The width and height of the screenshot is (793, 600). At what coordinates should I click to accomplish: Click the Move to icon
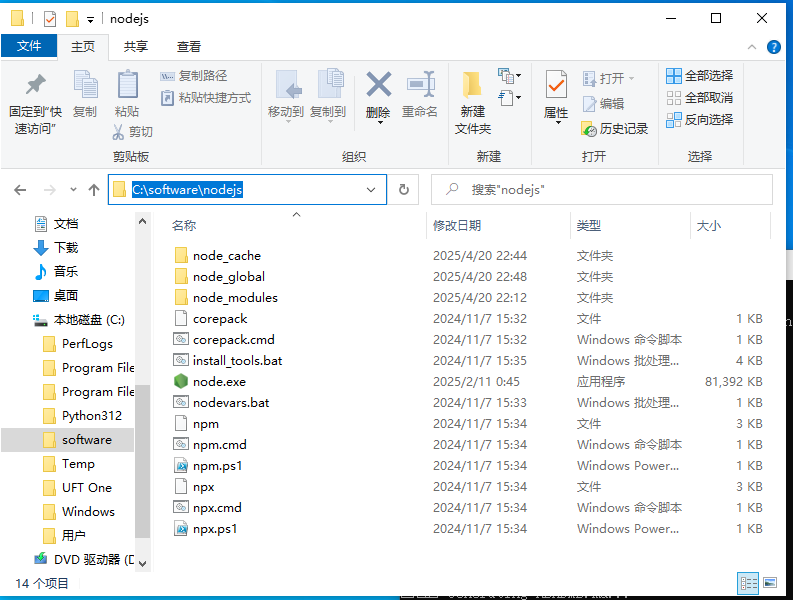pos(288,84)
